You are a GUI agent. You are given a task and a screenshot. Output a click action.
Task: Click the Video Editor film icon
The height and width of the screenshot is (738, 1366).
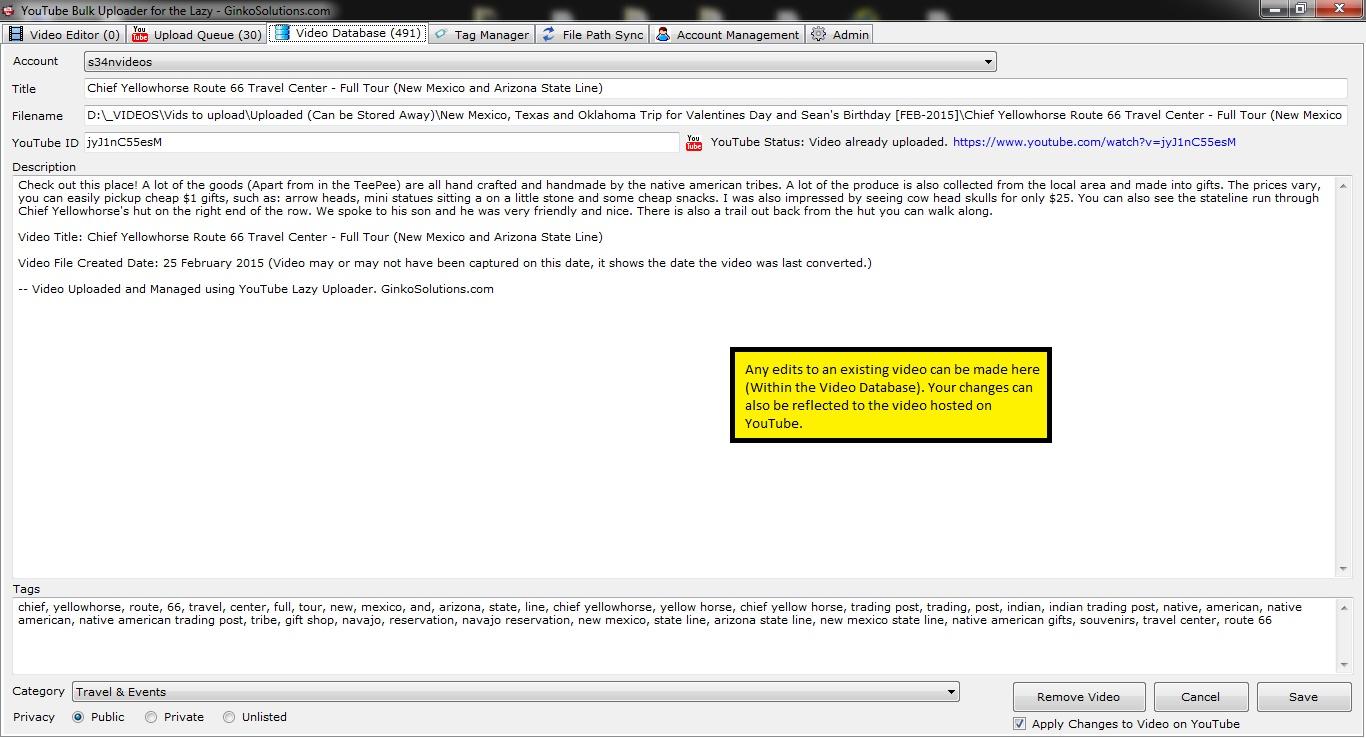(15, 34)
